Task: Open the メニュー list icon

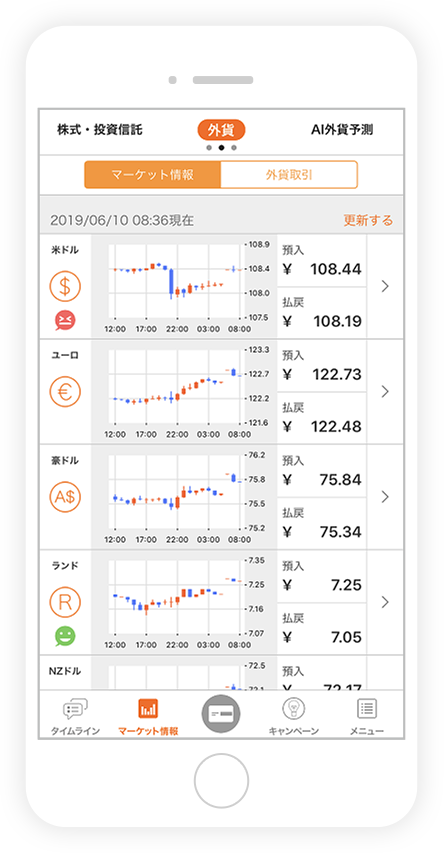Action: (367, 708)
